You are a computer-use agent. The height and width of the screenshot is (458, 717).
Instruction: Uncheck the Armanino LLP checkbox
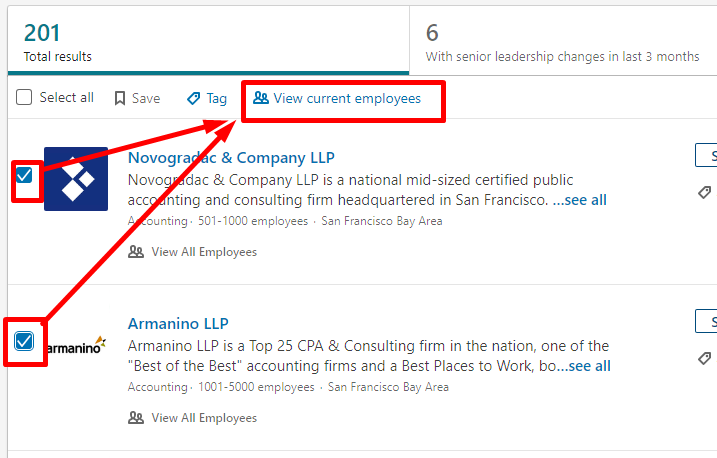[x=24, y=341]
